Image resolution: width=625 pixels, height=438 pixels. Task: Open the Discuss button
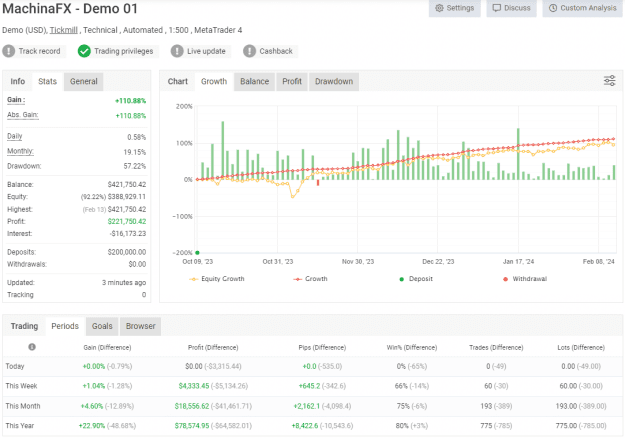point(511,8)
